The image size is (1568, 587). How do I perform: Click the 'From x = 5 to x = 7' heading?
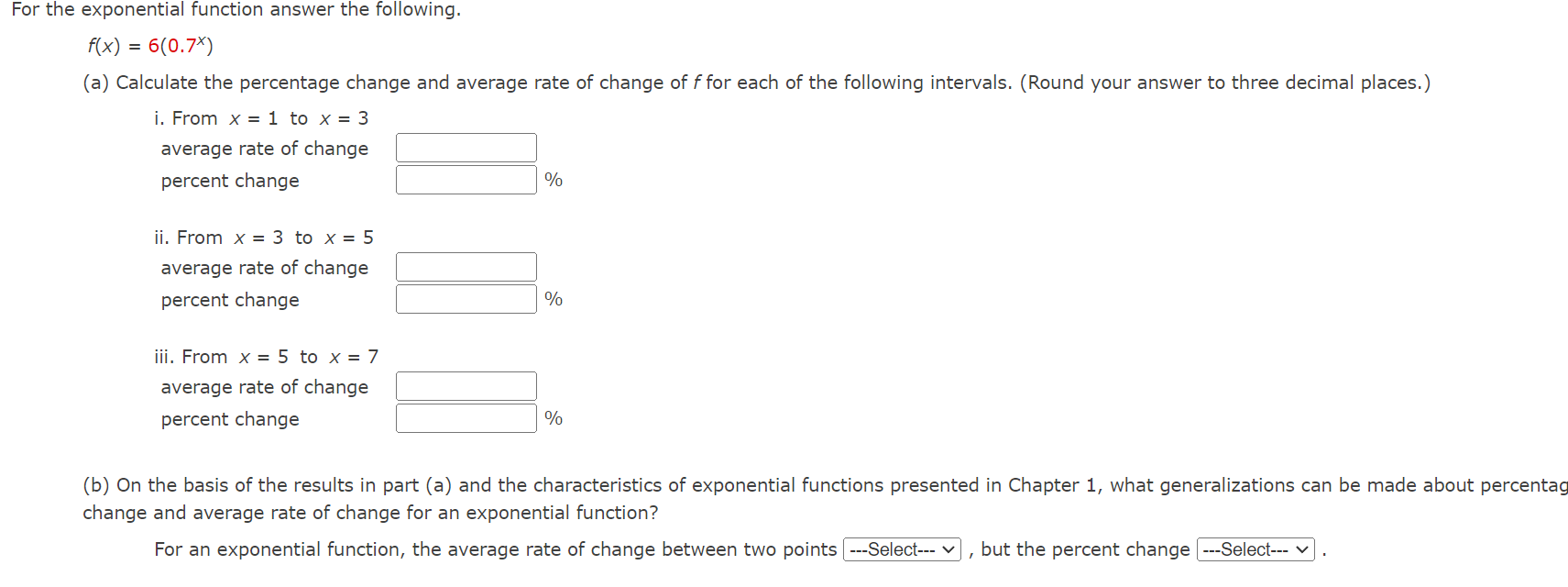[x=266, y=356]
